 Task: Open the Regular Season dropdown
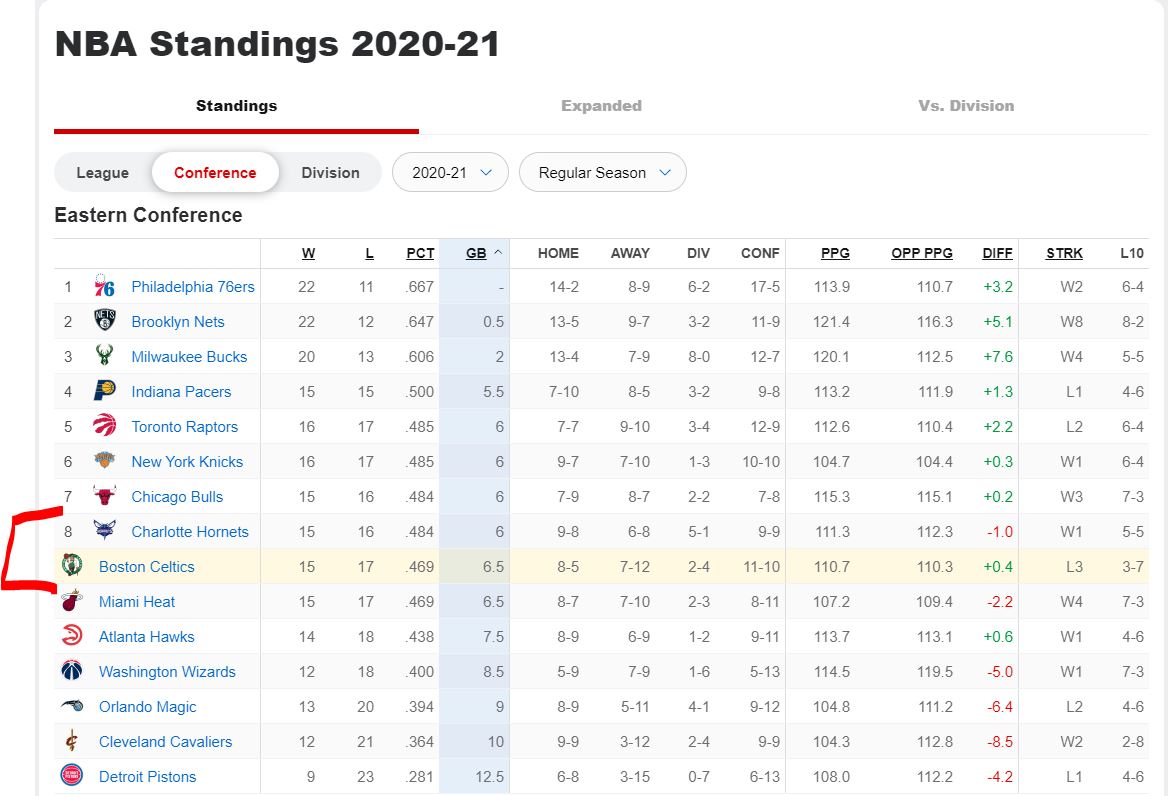[603, 173]
